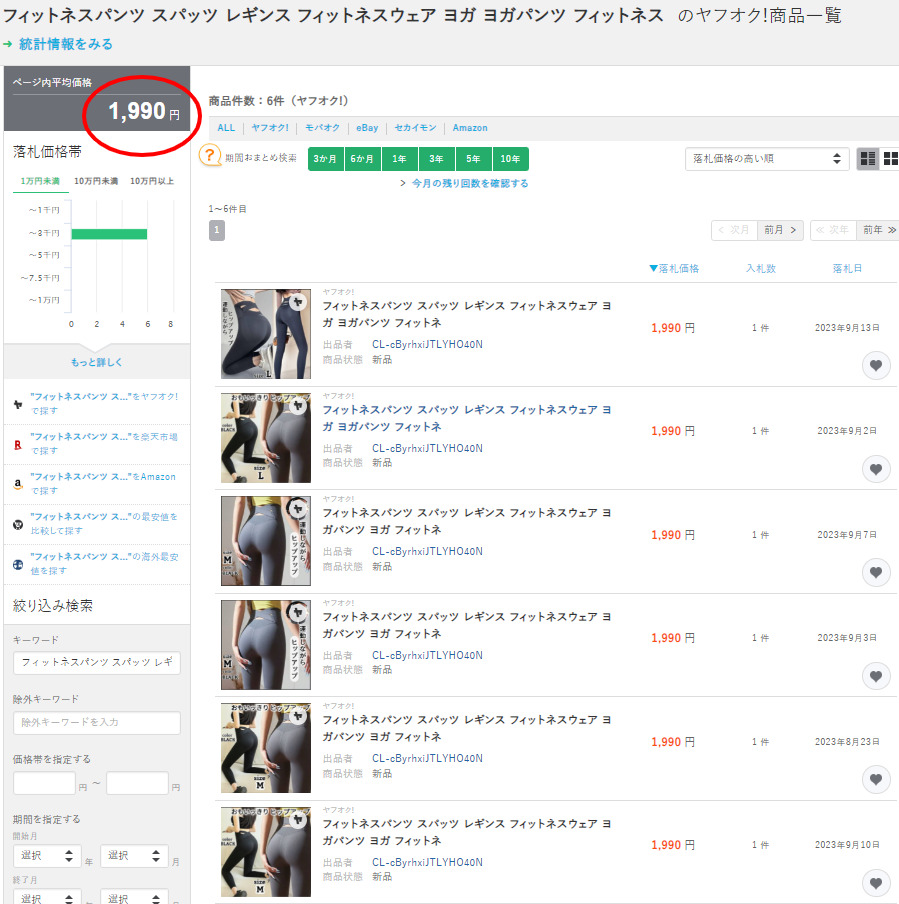Open the 開始月 year selector dropdown
This screenshot has width=899, height=904.
46,856
